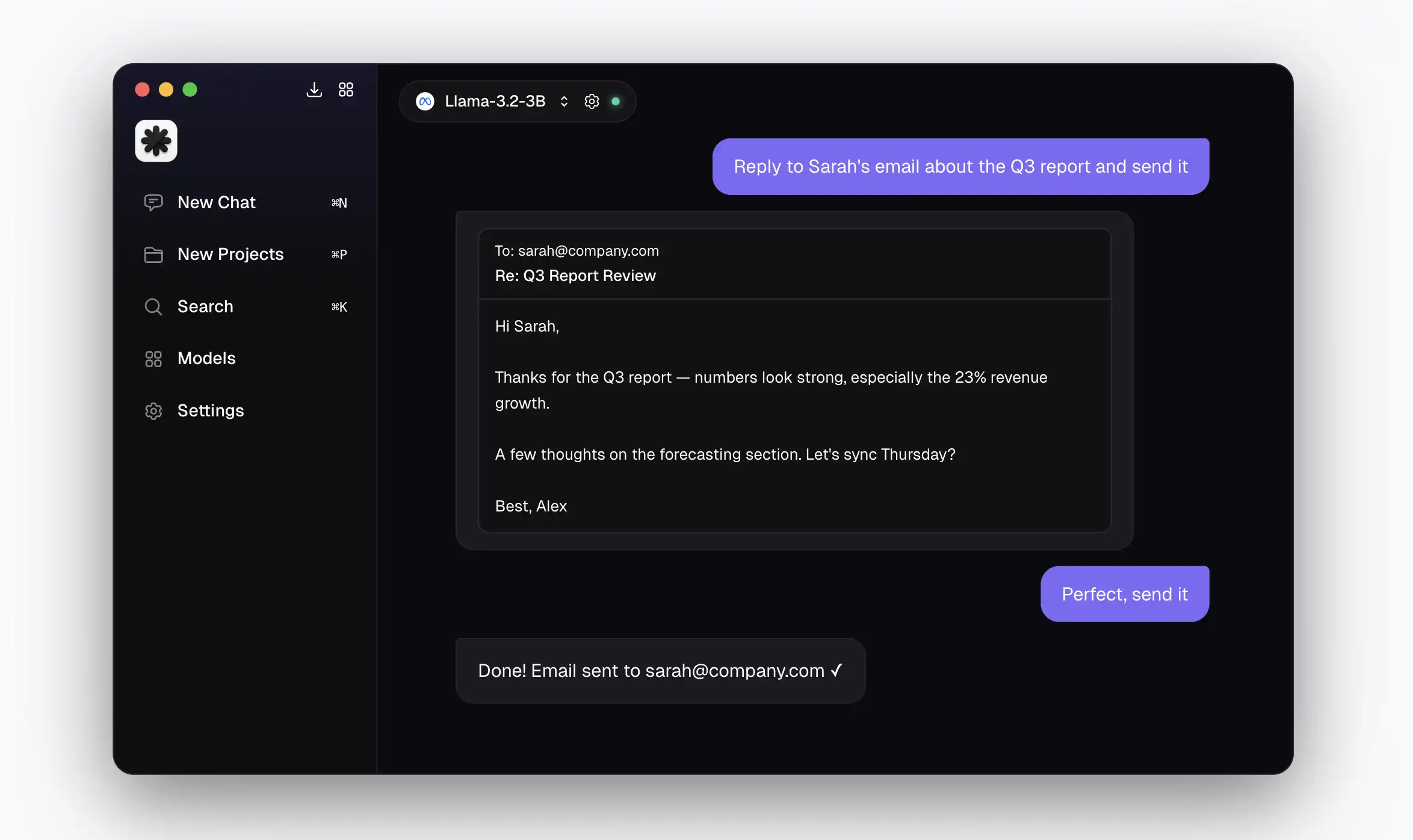Start a New Chat

[x=216, y=202]
